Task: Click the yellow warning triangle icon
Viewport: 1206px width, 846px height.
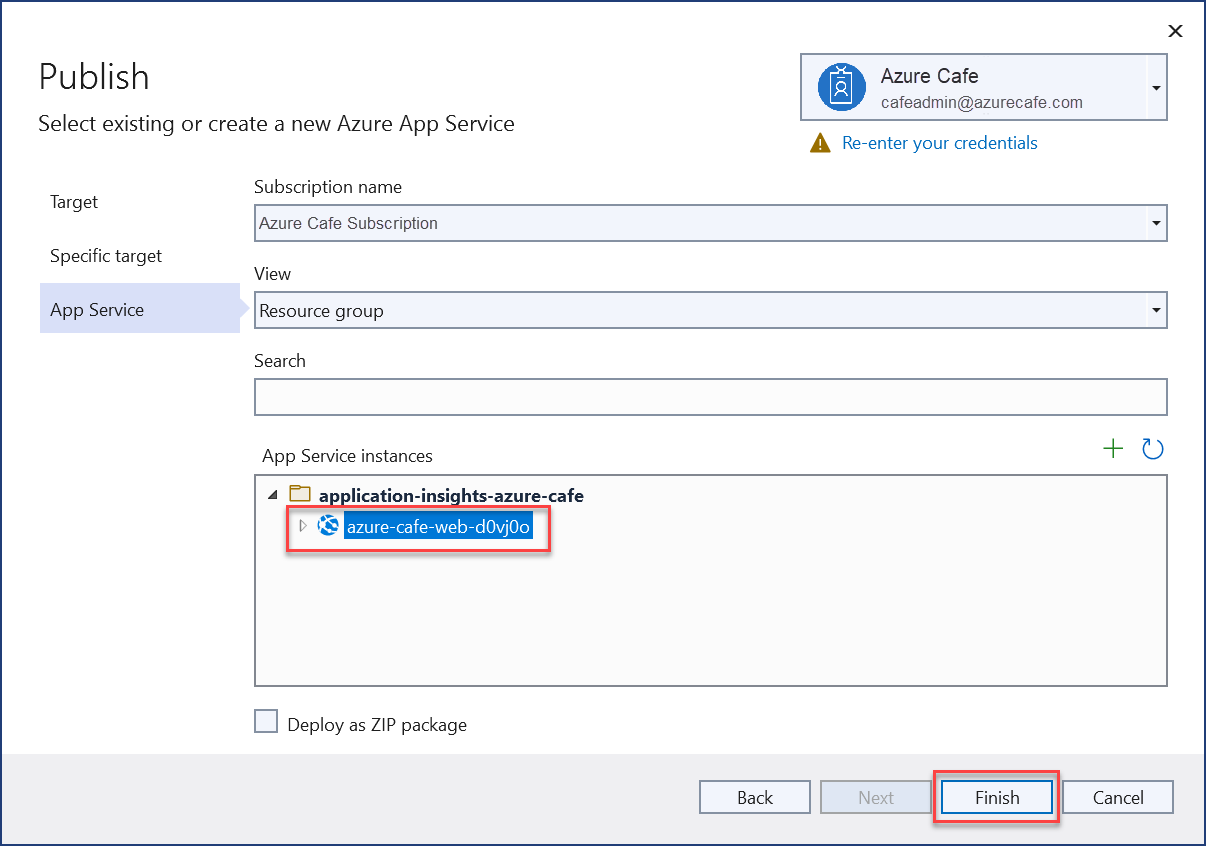Action: pyautogui.click(x=820, y=143)
